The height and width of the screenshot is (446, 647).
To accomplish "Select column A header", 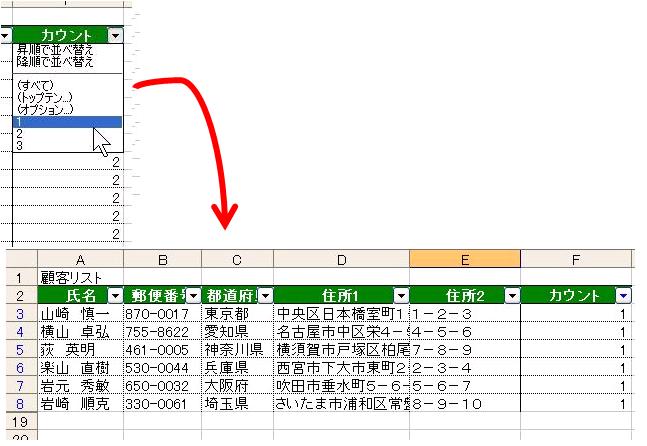I will [x=79, y=259].
